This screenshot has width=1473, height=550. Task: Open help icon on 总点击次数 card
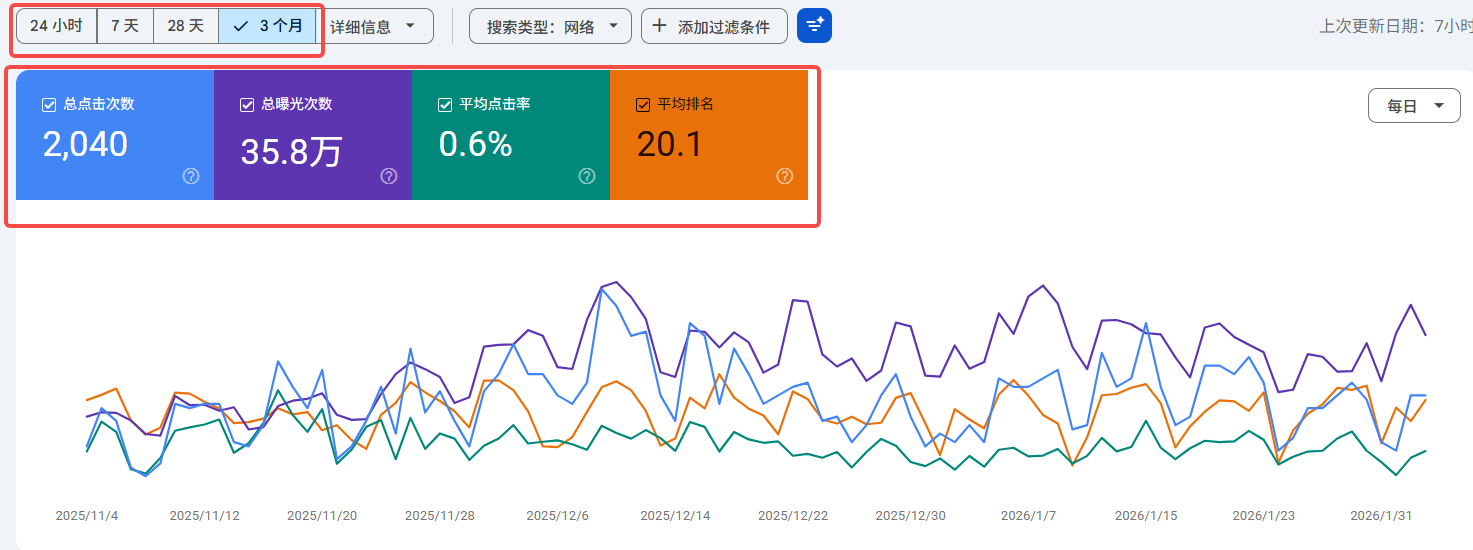191,176
